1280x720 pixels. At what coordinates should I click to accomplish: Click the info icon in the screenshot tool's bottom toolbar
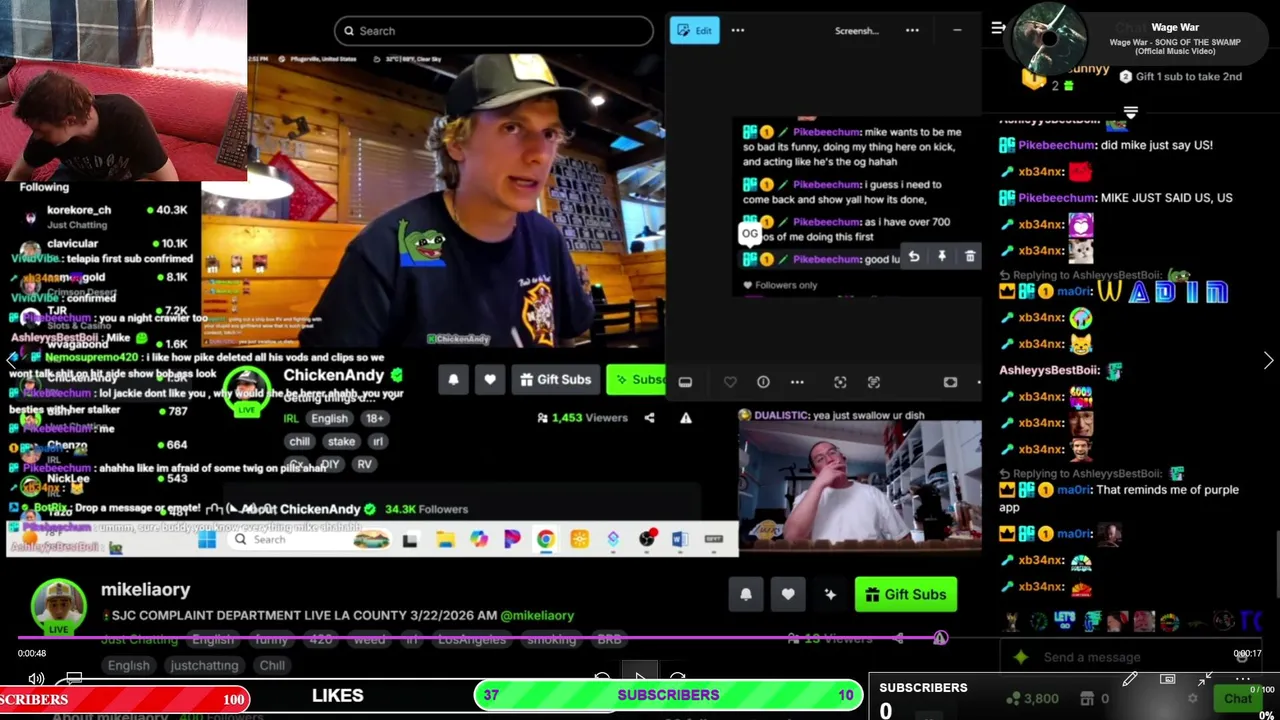tap(763, 382)
